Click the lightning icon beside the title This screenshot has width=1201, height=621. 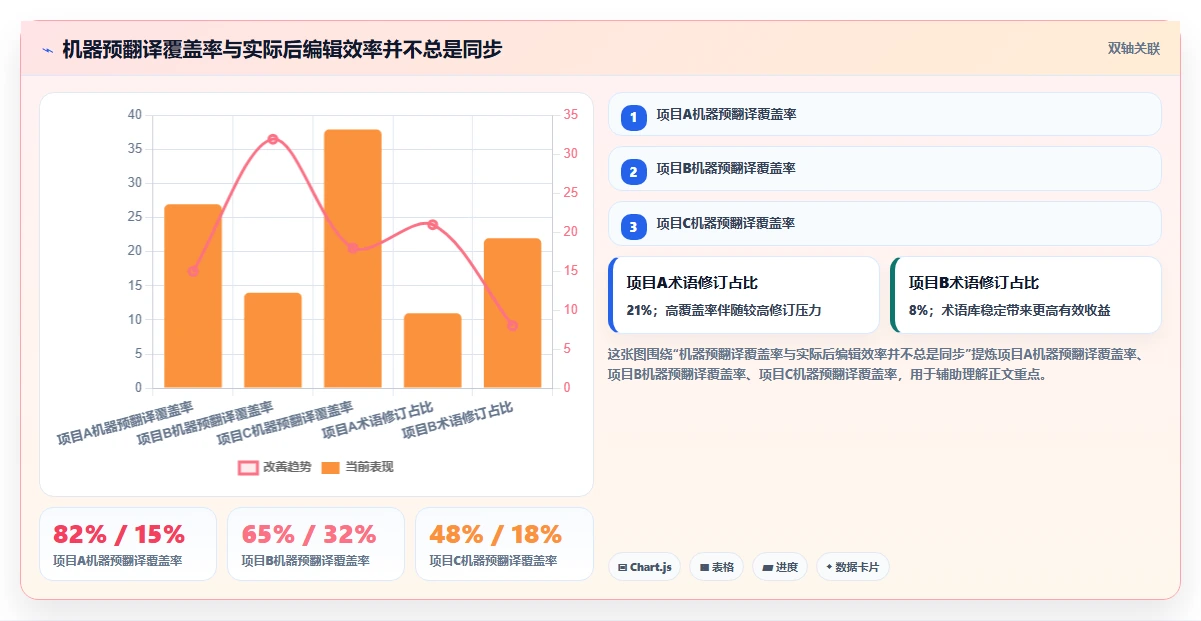pos(47,49)
